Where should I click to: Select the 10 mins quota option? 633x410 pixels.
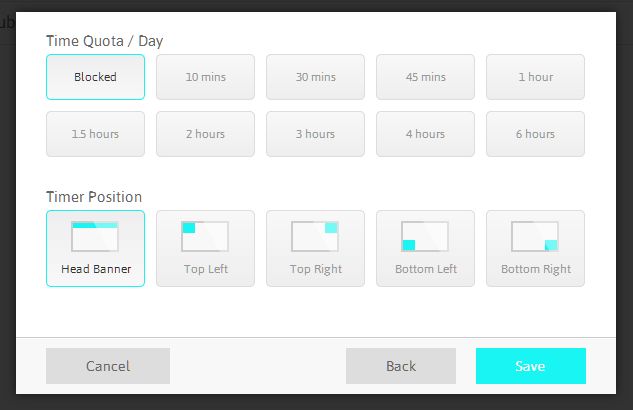(205, 77)
